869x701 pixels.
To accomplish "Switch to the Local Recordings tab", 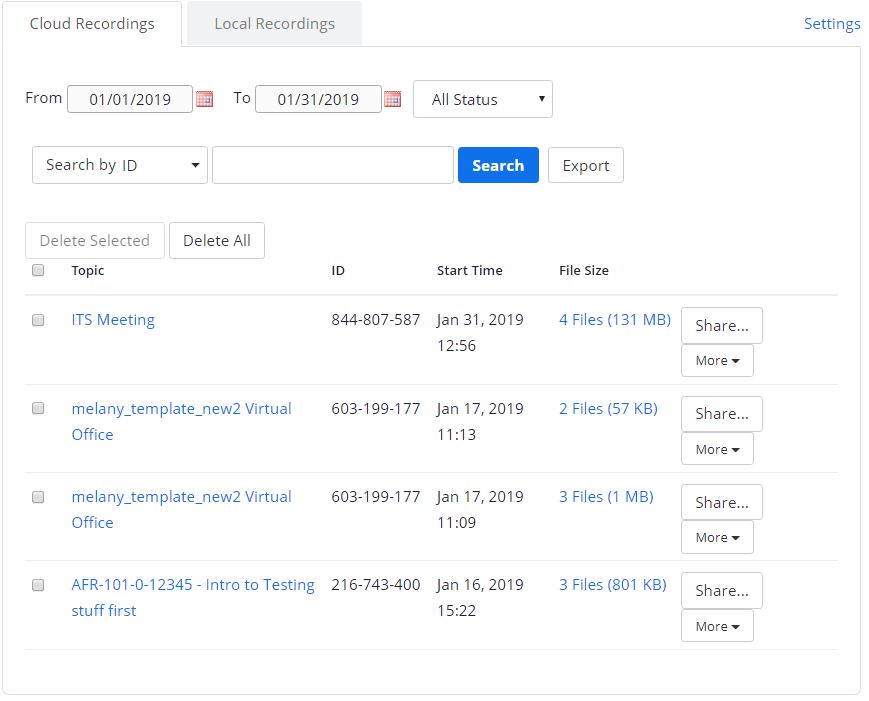I will (274, 24).
